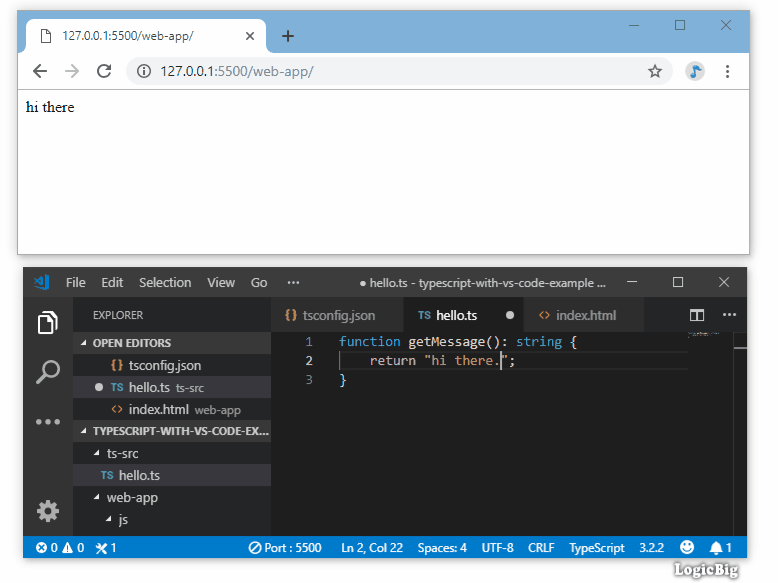
Task: Collapse the web-app folder
Action: point(172,498)
